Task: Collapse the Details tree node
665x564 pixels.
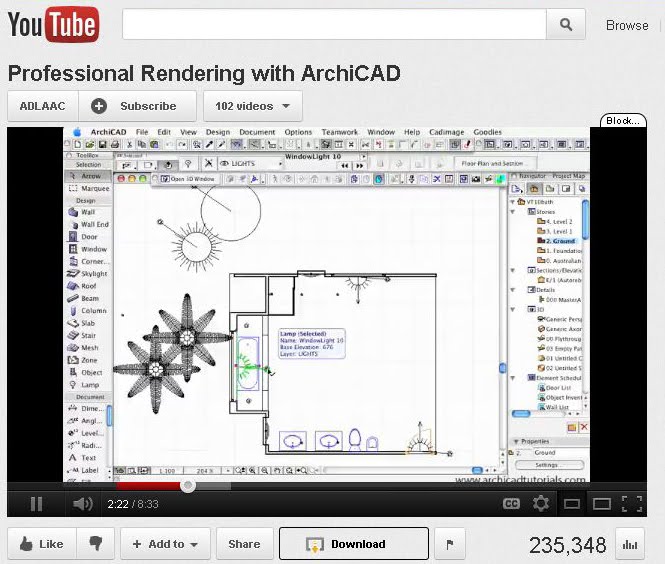Action: point(513,290)
